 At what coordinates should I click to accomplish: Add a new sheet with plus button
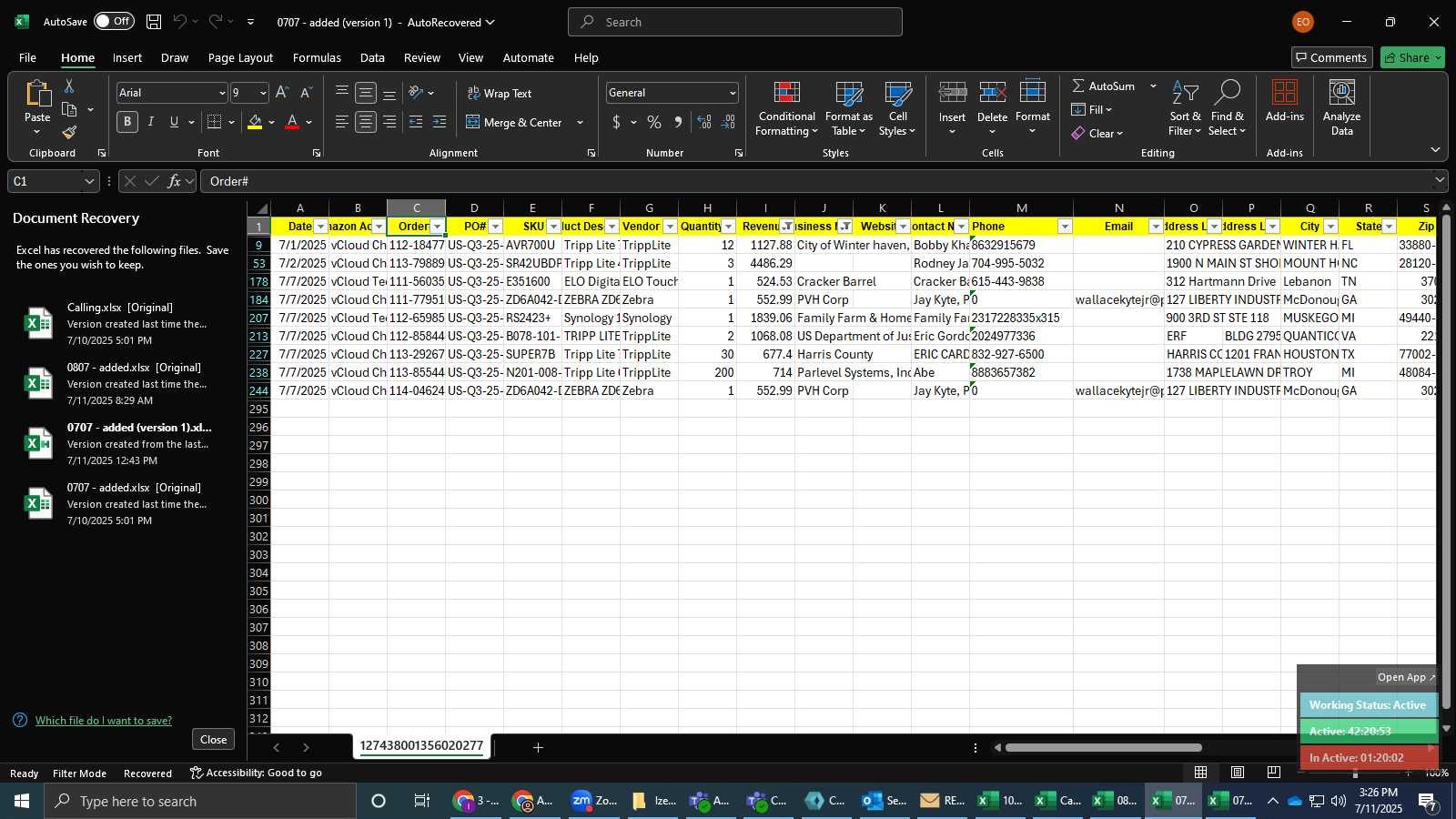[x=538, y=747]
